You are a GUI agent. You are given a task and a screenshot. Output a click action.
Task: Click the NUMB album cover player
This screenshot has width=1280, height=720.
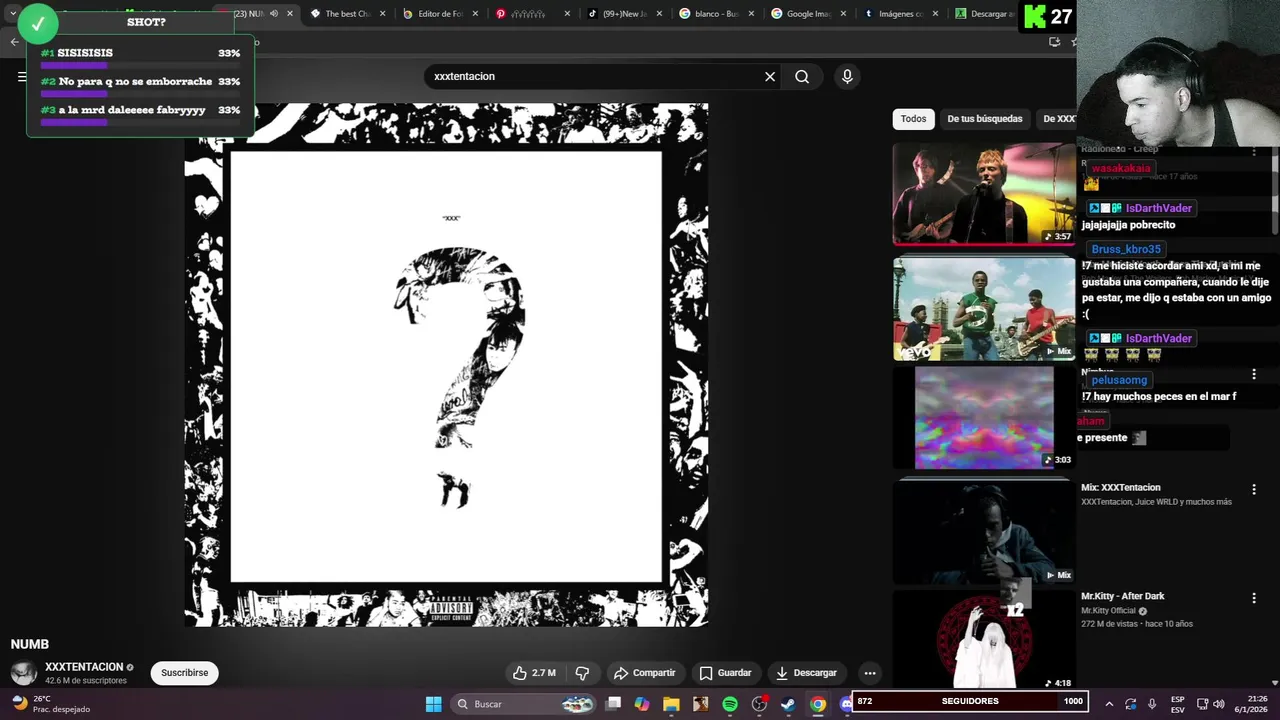(x=446, y=365)
